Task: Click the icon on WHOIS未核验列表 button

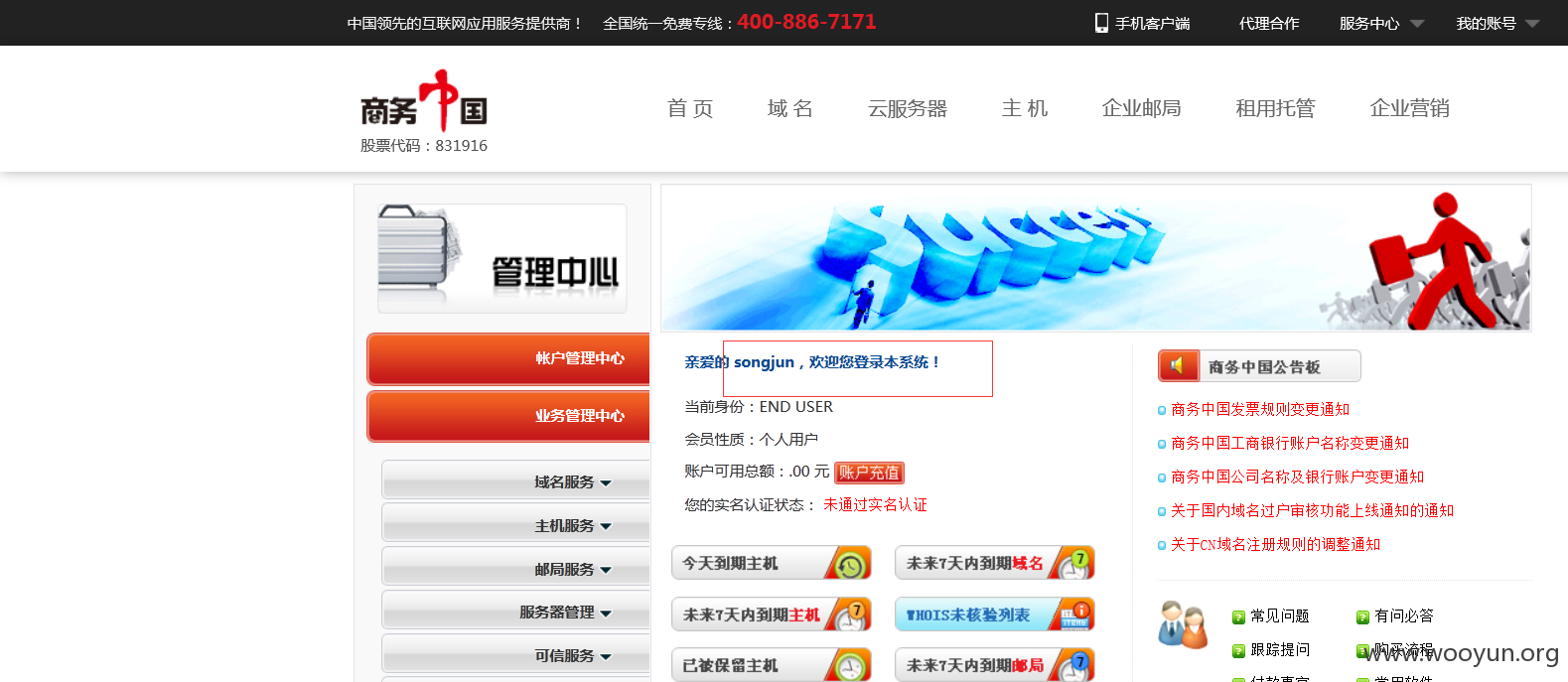Action: tap(1073, 615)
